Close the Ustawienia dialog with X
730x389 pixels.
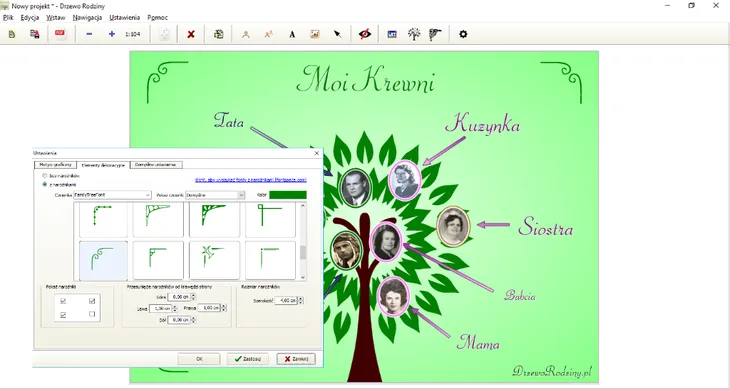pos(317,153)
